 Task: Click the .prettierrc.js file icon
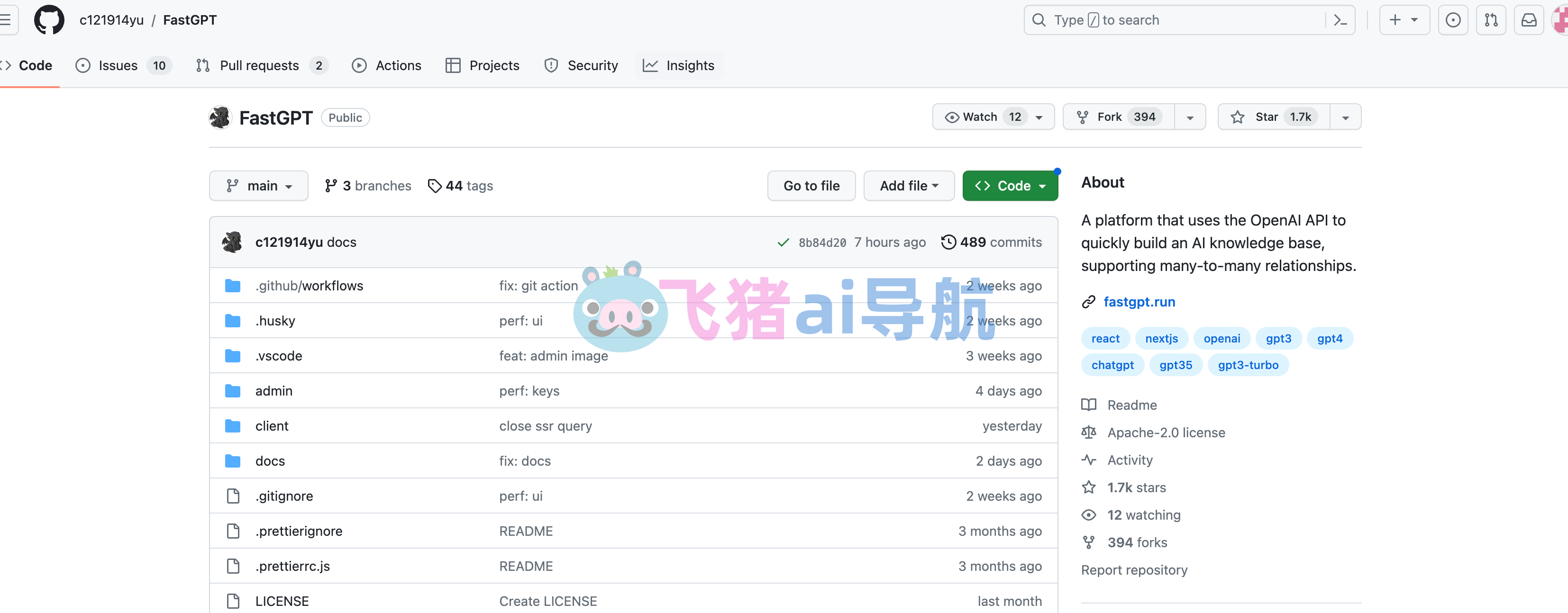(233, 566)
